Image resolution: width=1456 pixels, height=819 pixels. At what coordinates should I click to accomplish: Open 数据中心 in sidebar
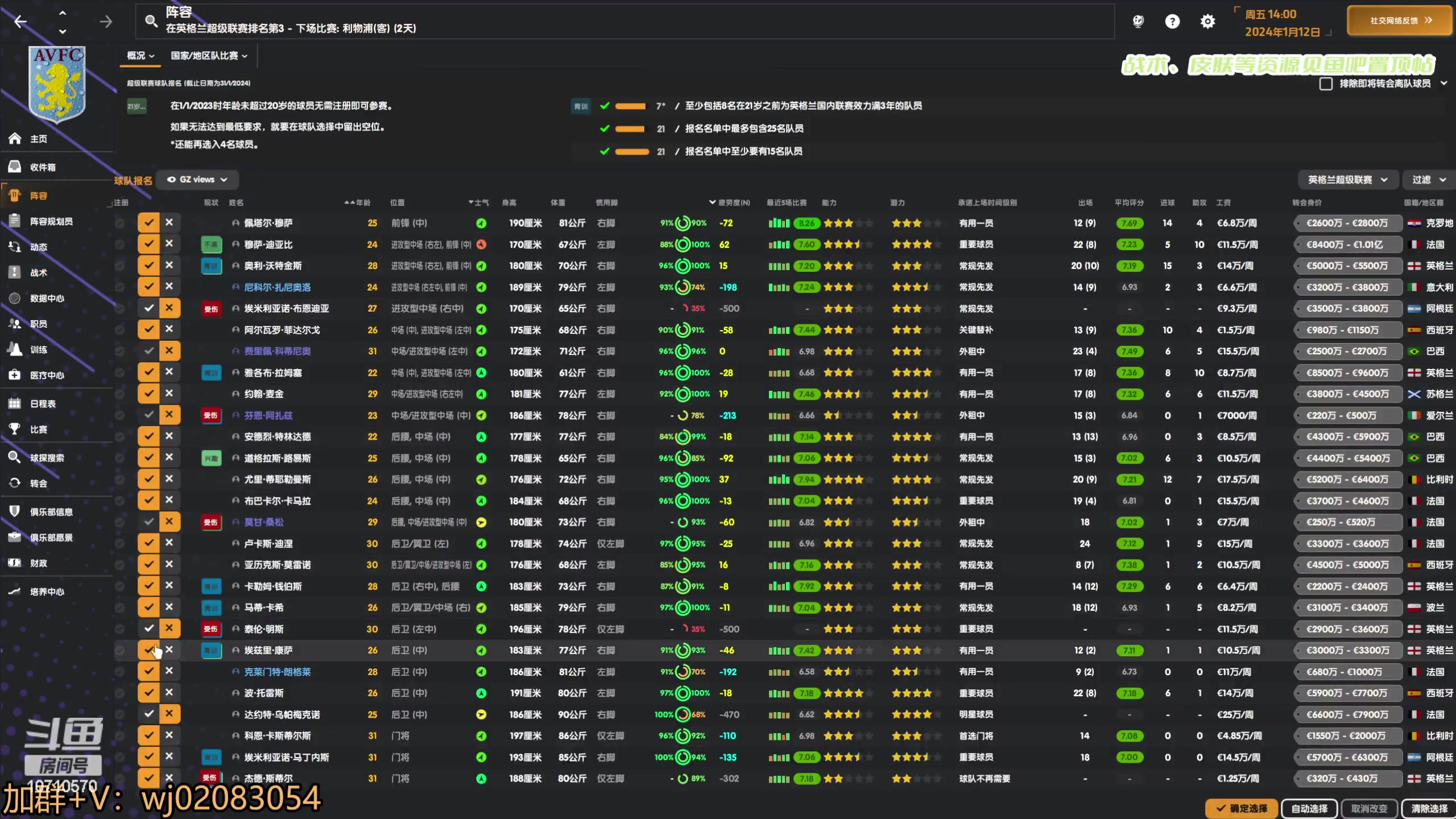tap(47, 298)
